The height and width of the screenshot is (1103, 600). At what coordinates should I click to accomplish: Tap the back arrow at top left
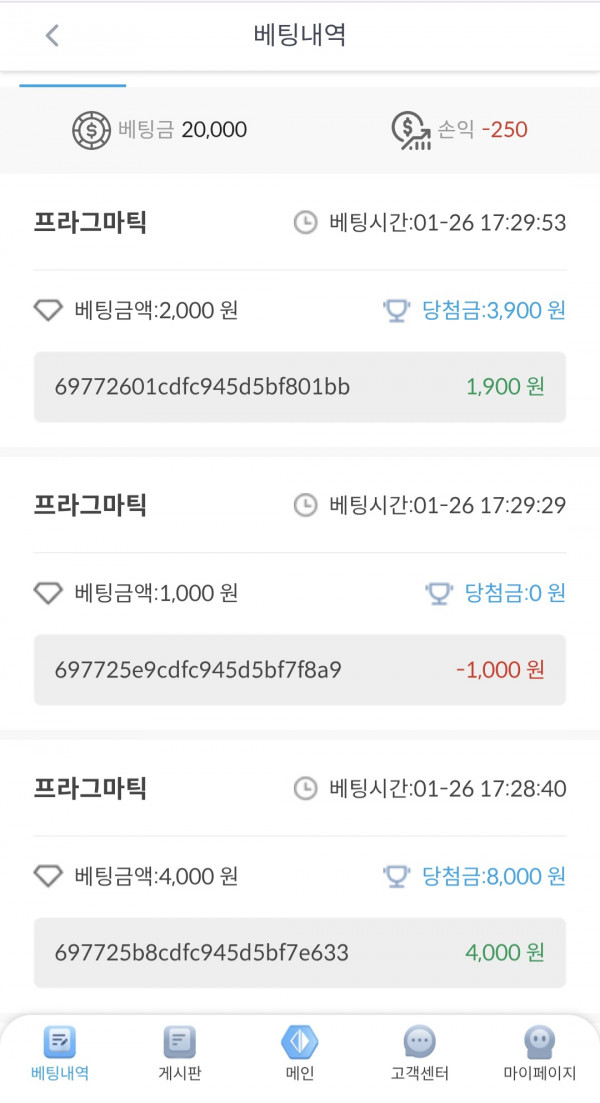point(50,34)
